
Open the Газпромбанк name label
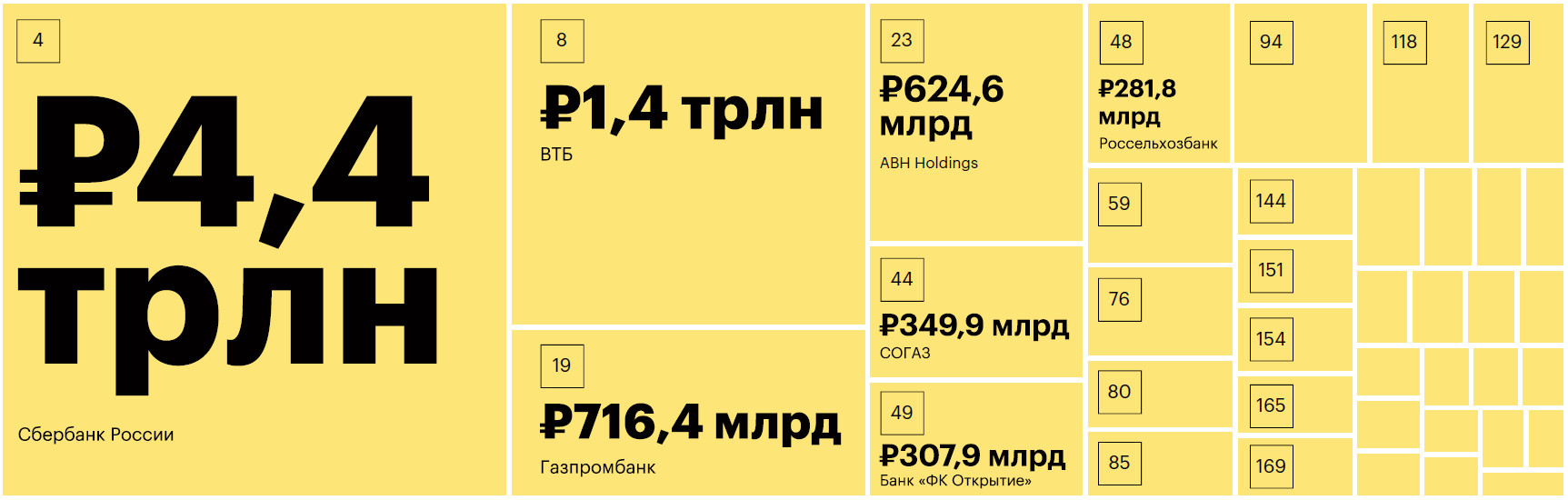(597, 467)
